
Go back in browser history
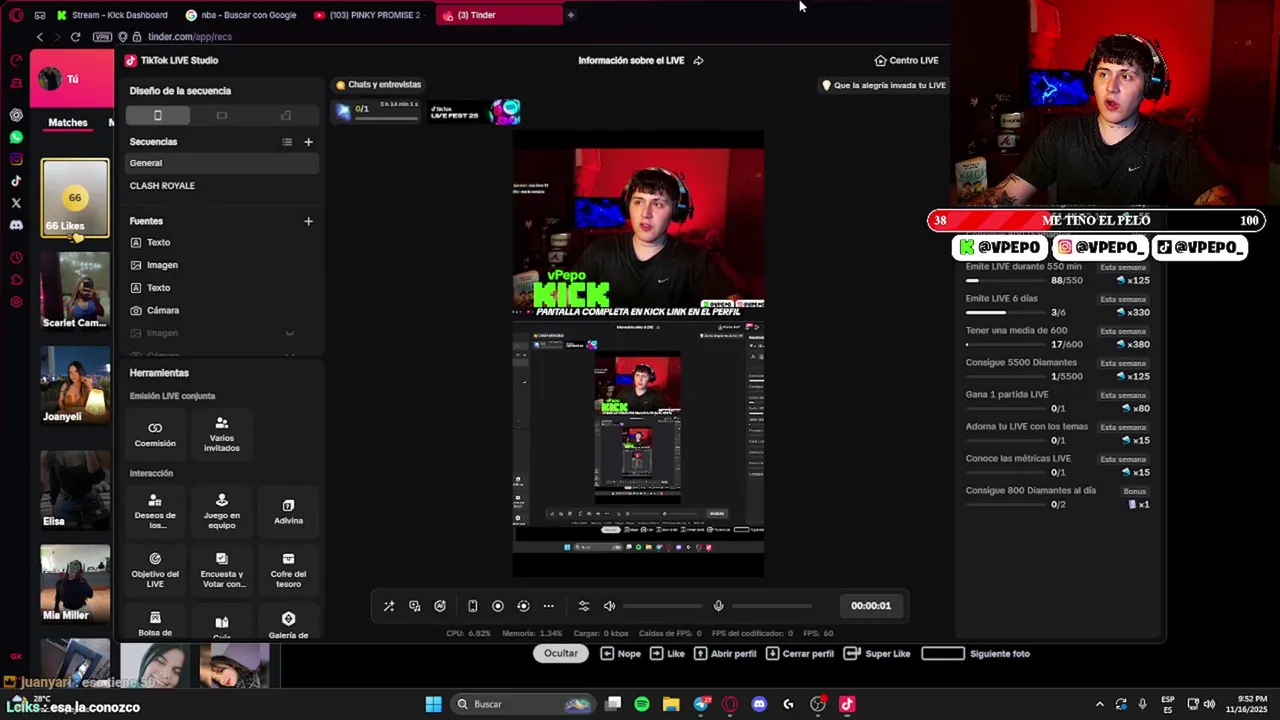tap(40, 37)
